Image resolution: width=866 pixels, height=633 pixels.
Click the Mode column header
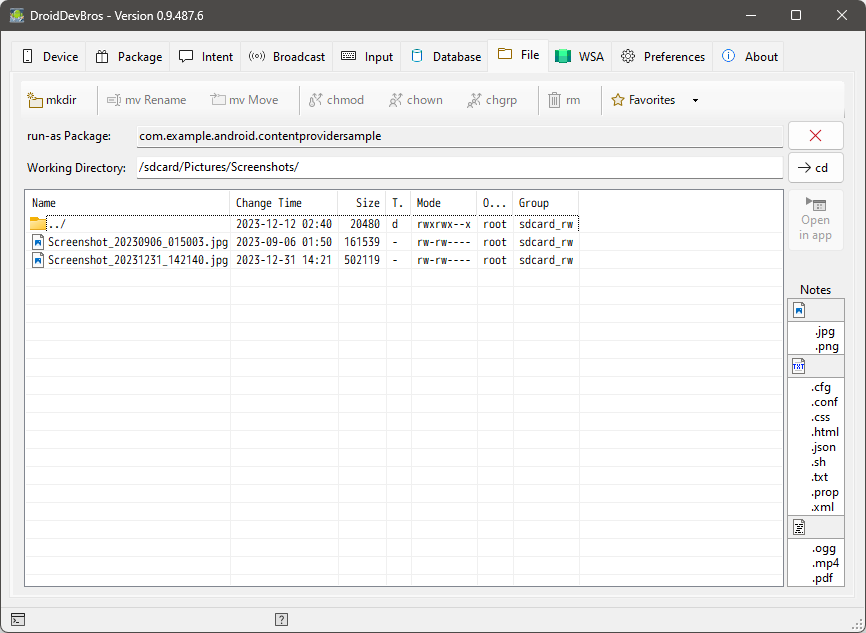[x=443, y=203]
